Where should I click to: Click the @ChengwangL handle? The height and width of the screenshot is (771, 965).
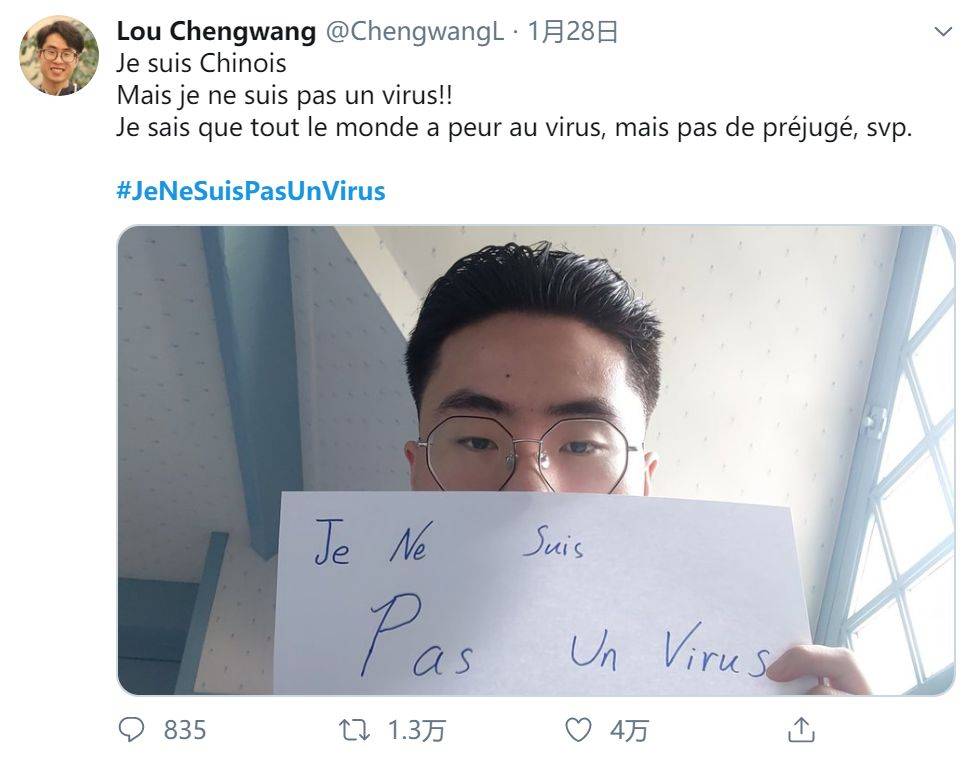(x=415, y=31)
